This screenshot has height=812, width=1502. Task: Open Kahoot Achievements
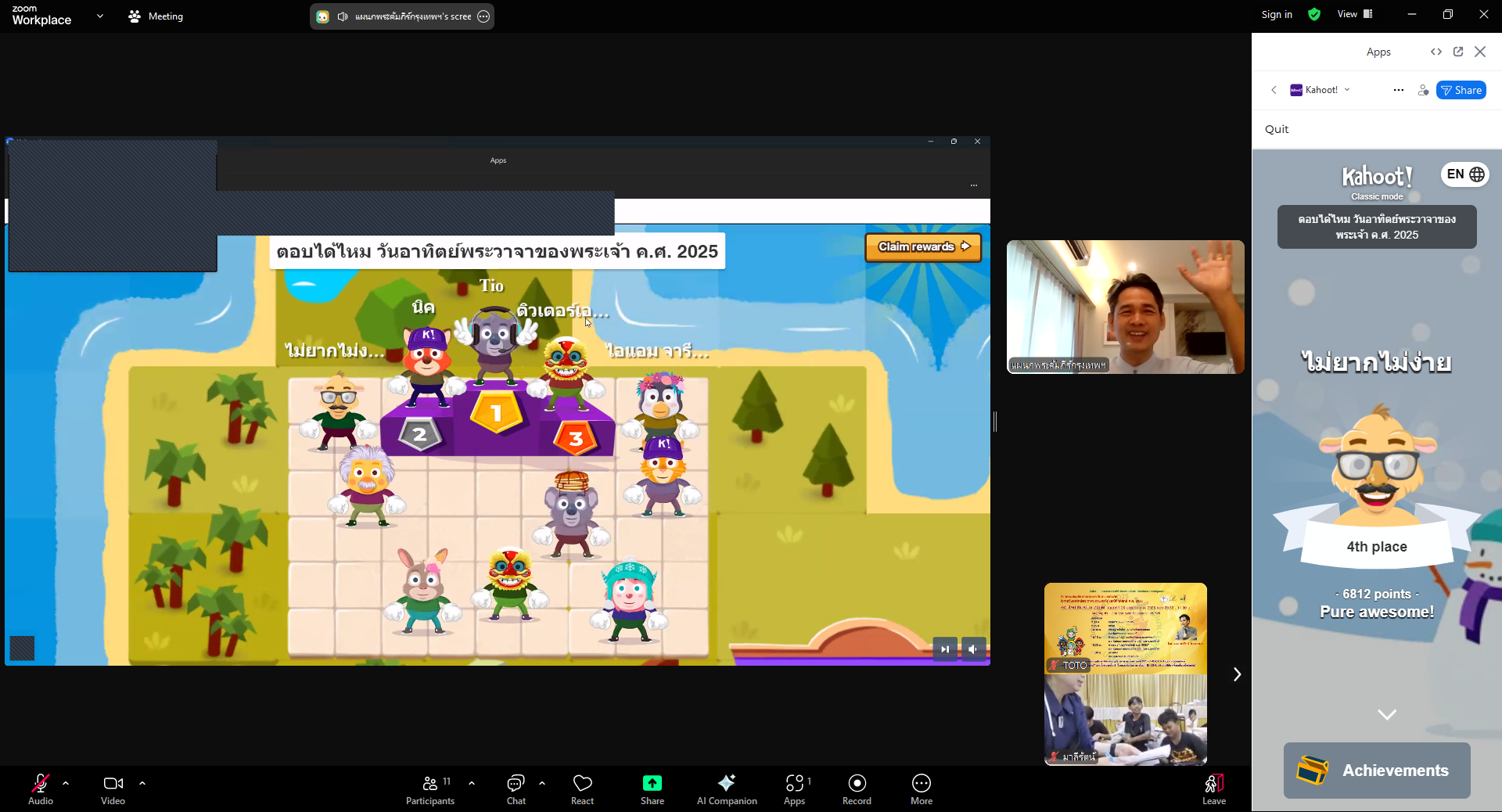(x=1377, y=771)
